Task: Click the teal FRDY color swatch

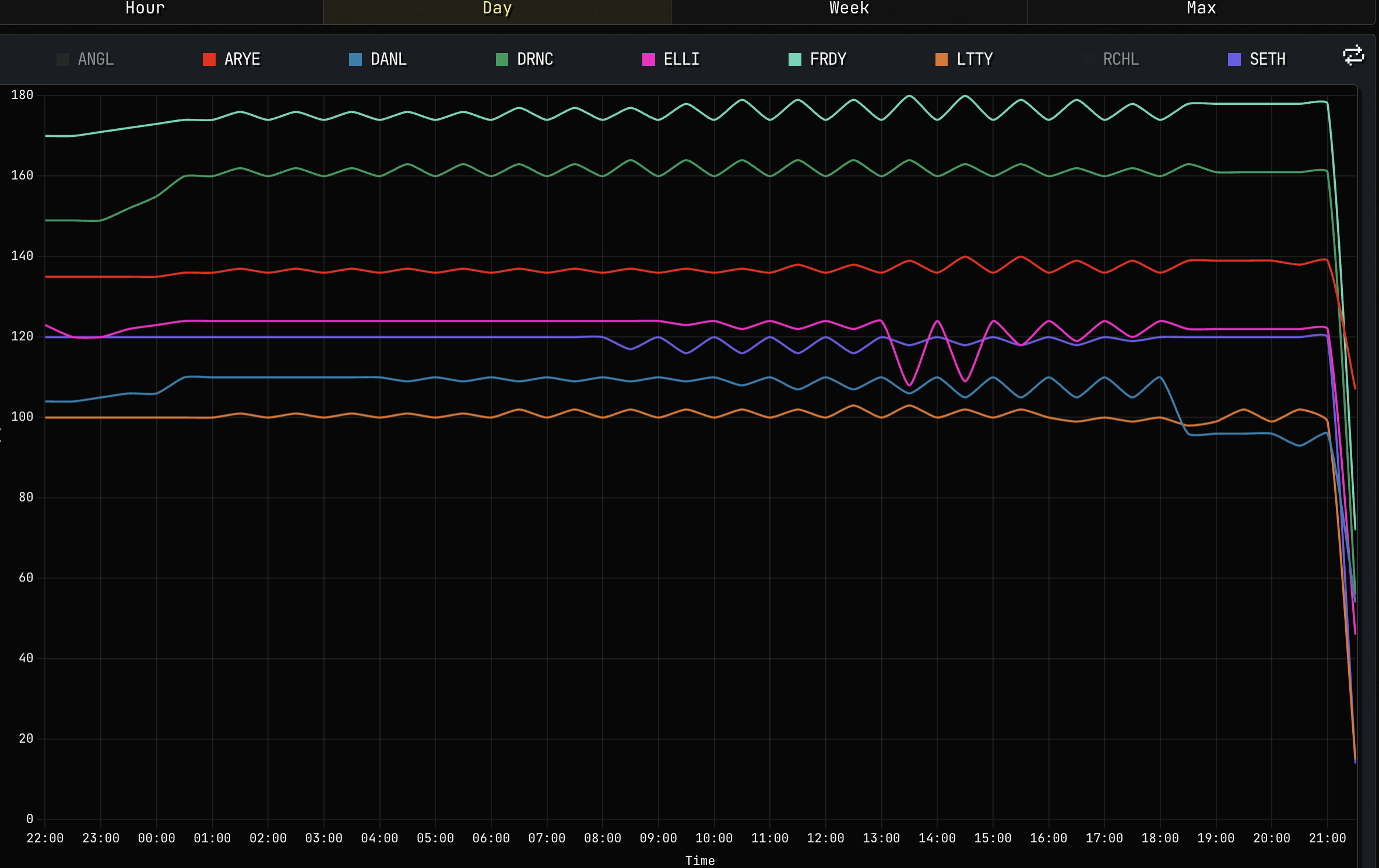Action: click(x=795, y=59)
